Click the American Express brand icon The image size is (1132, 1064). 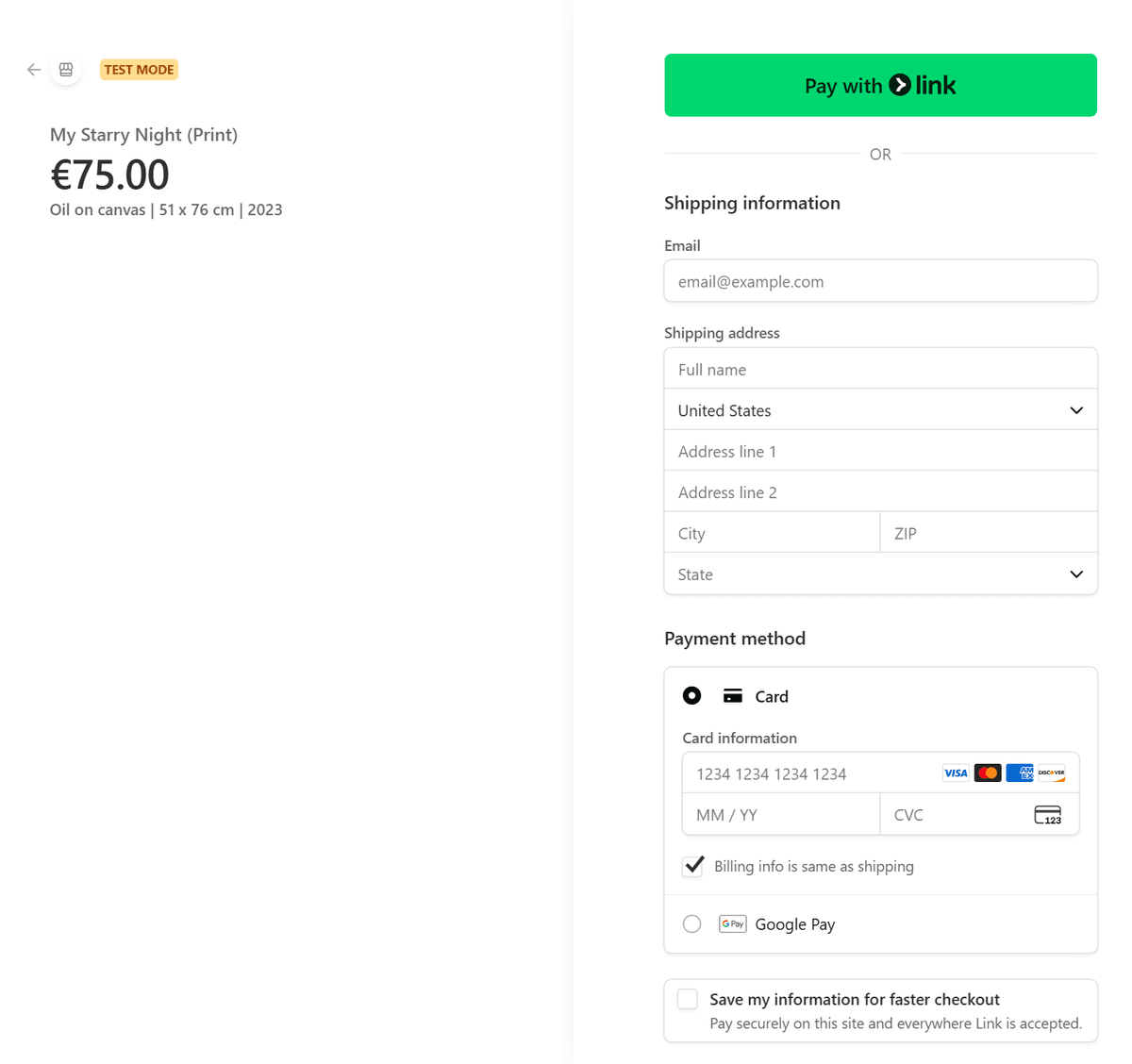1019,773
